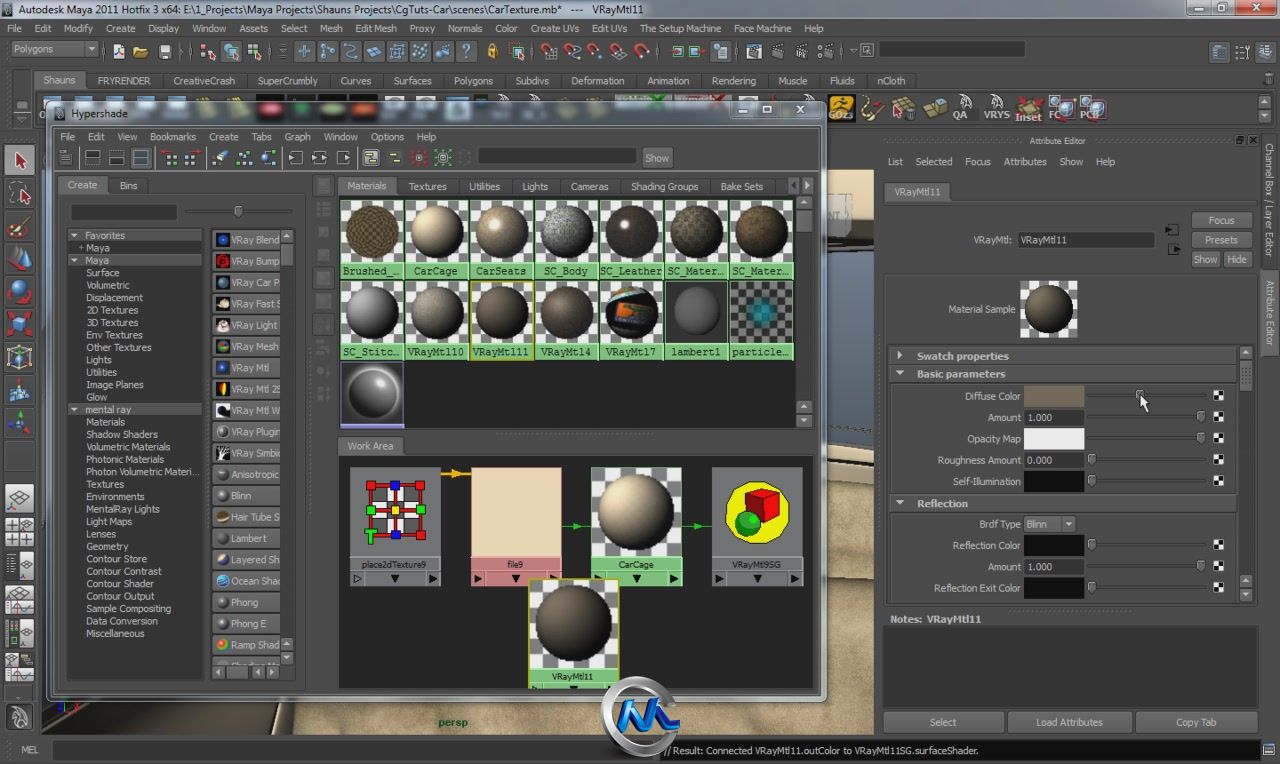Image resolution: width=1280 pixels, height=764 pixels.
Task: Toggle the Hypershade red swatch filter icon
Action: tap(419, 157)
